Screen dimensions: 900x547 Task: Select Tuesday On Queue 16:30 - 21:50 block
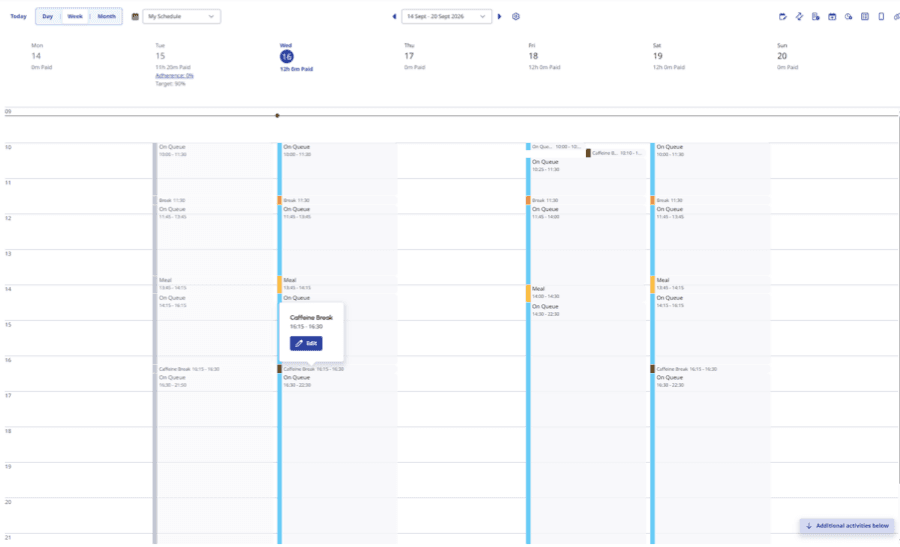point(215,459)
